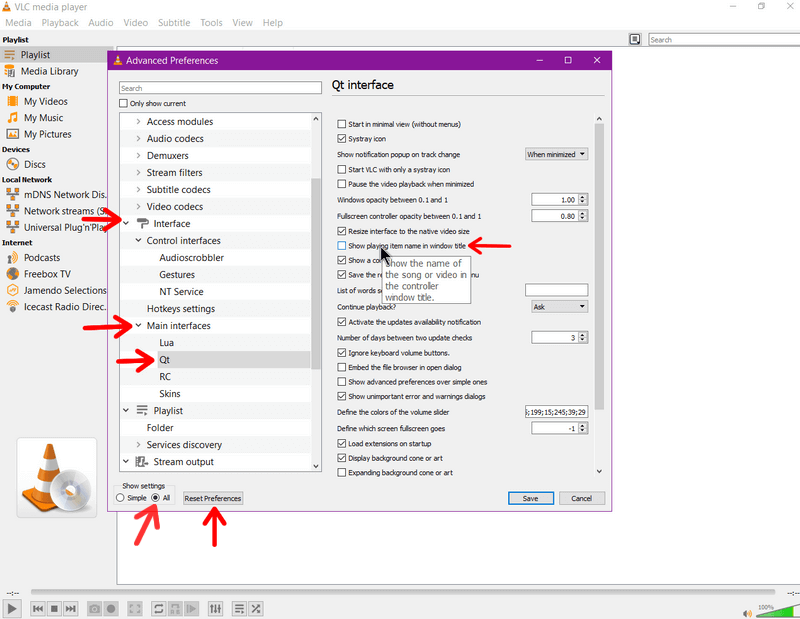
Task: Open the extended settings equalizer icon
Action: (215, 608)
